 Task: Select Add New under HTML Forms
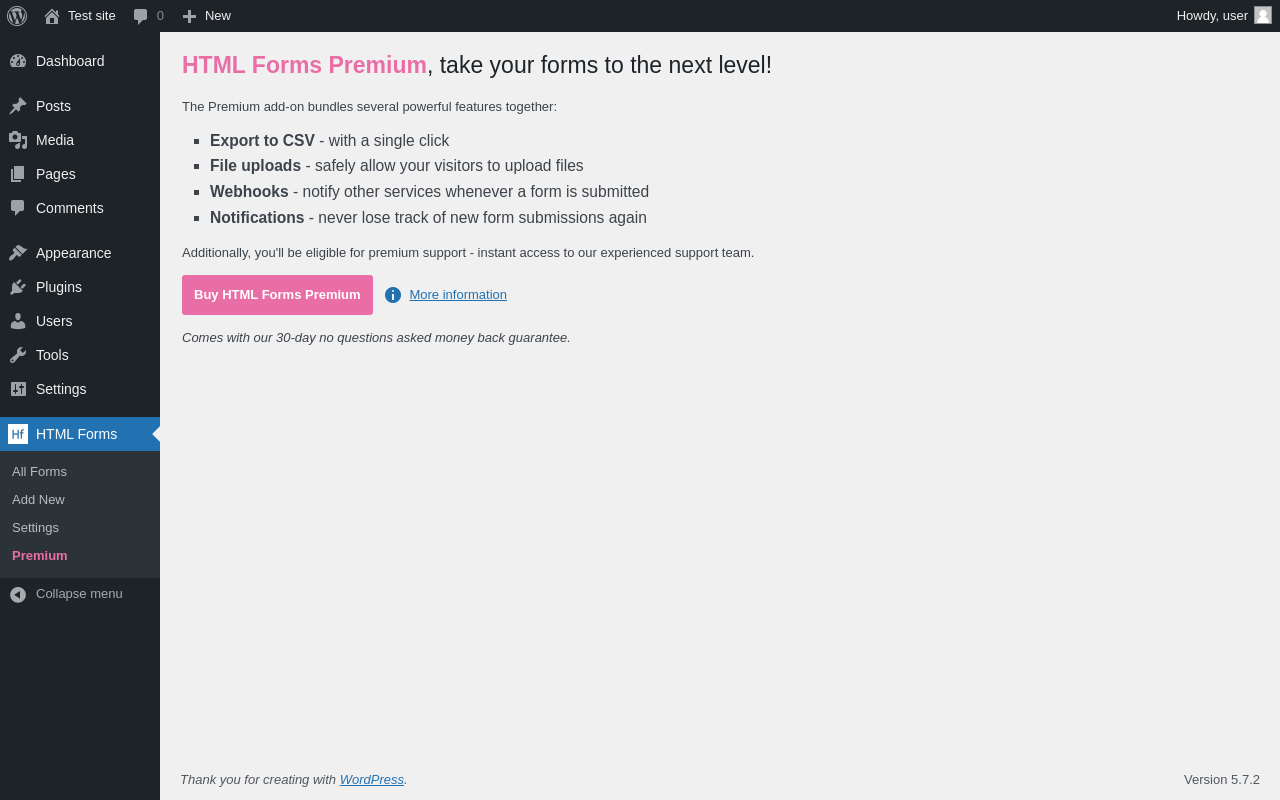pos(39,500)
